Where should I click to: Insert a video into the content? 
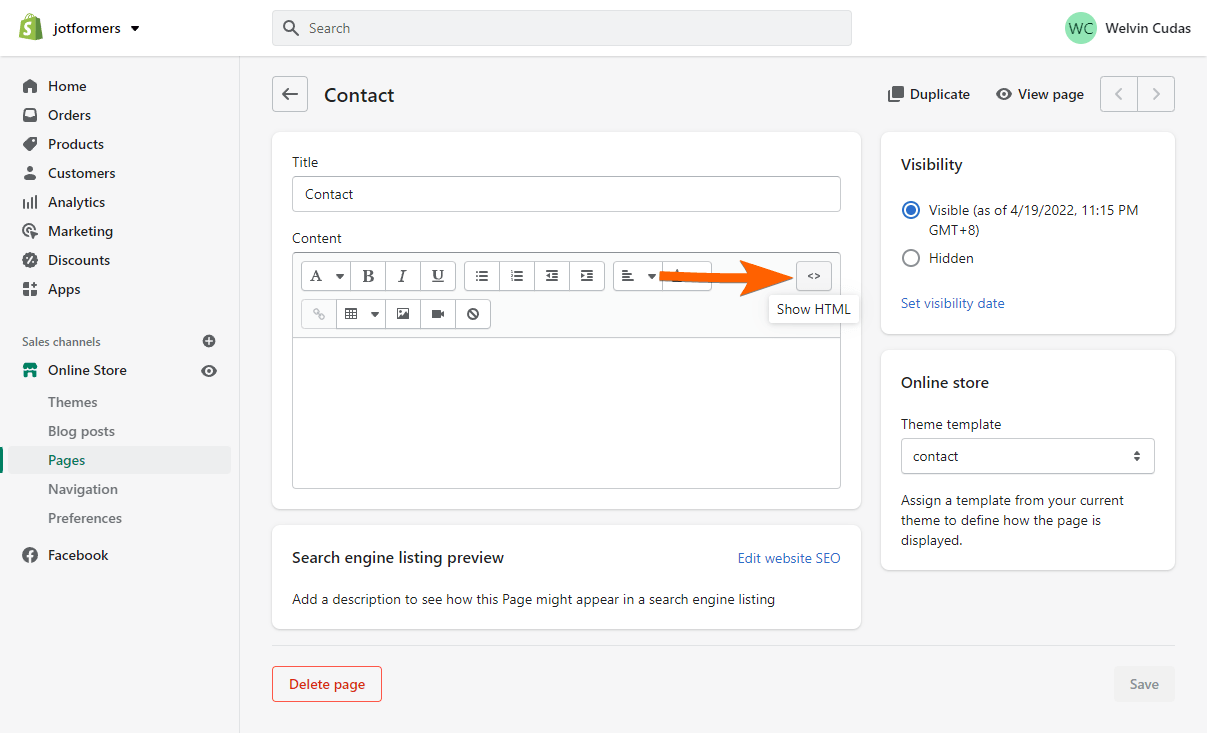point(437,313)
